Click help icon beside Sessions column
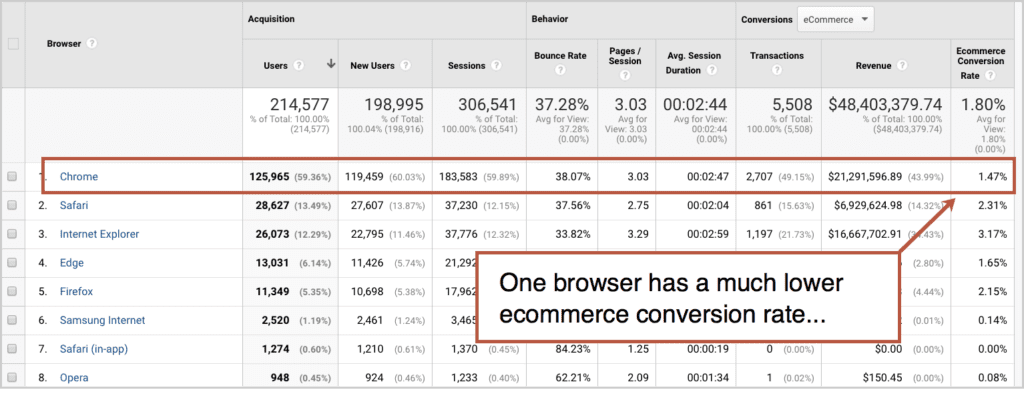Screen dimensions: 1024x394 496,65
